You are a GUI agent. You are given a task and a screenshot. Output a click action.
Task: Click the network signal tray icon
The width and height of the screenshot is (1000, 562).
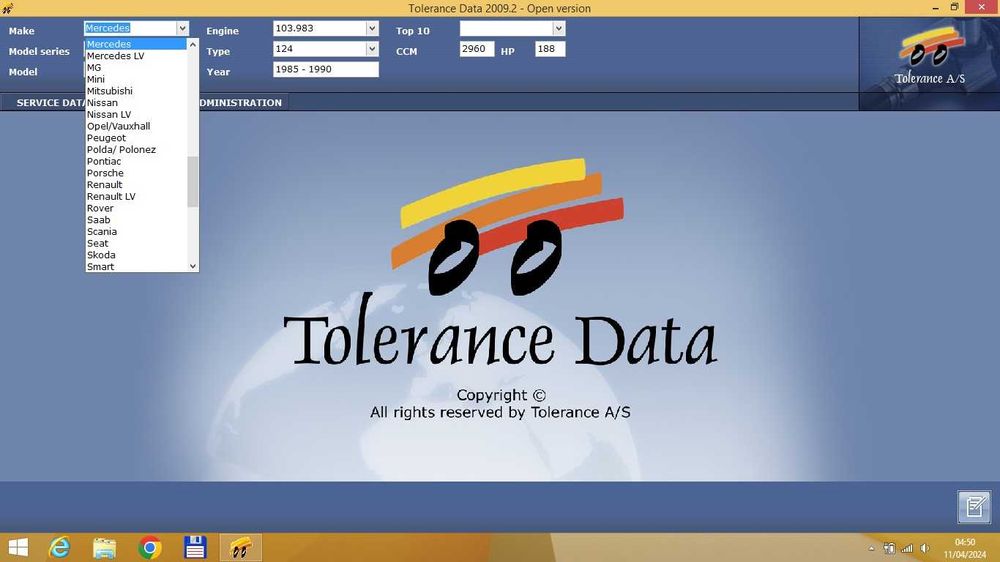[x=906, y=548]
